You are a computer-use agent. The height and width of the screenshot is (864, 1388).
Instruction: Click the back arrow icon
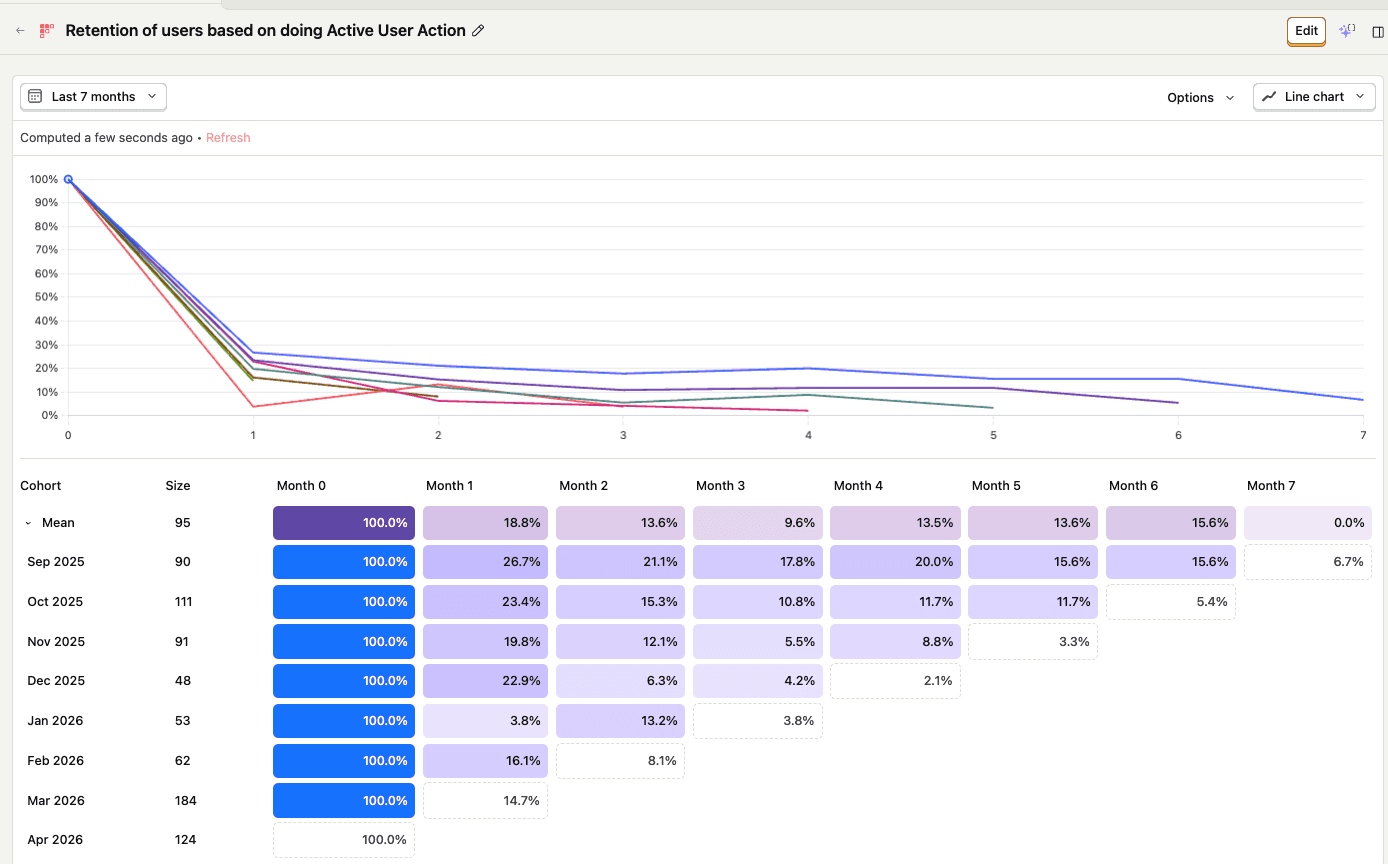coord(20,31)
